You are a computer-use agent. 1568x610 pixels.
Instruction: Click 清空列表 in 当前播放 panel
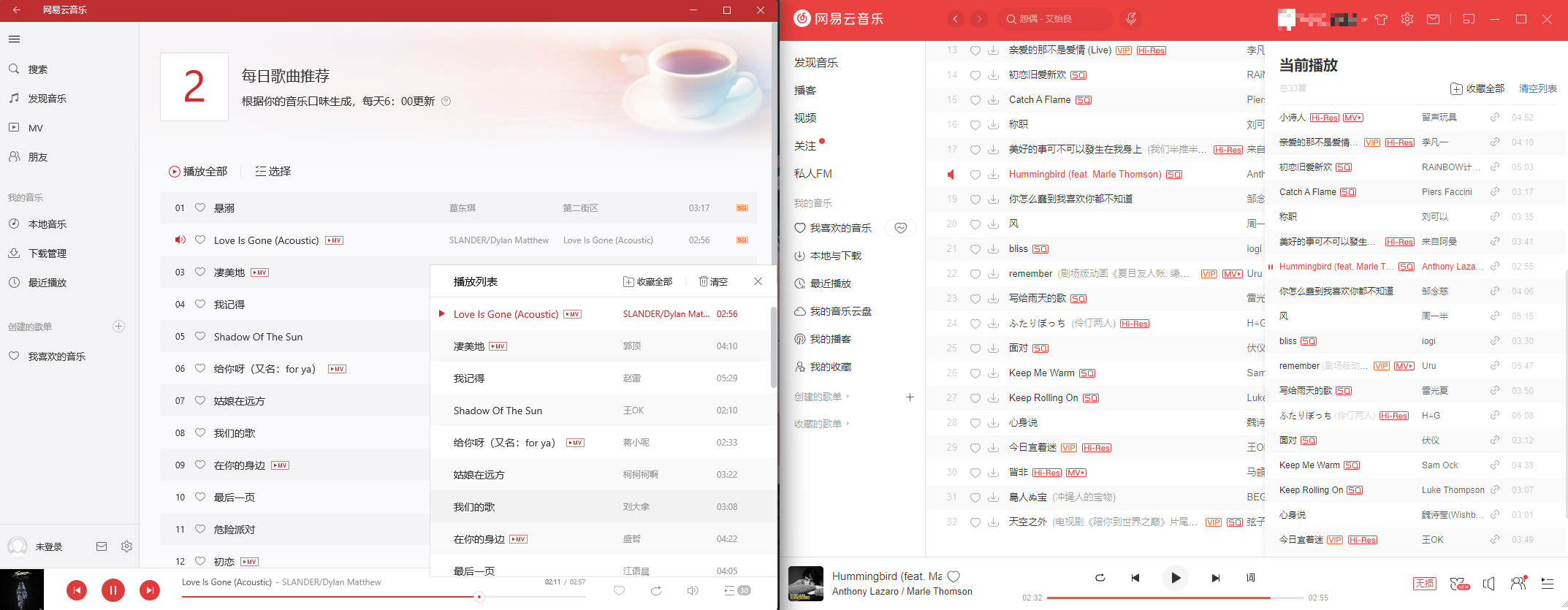(x=1538, y=88)
